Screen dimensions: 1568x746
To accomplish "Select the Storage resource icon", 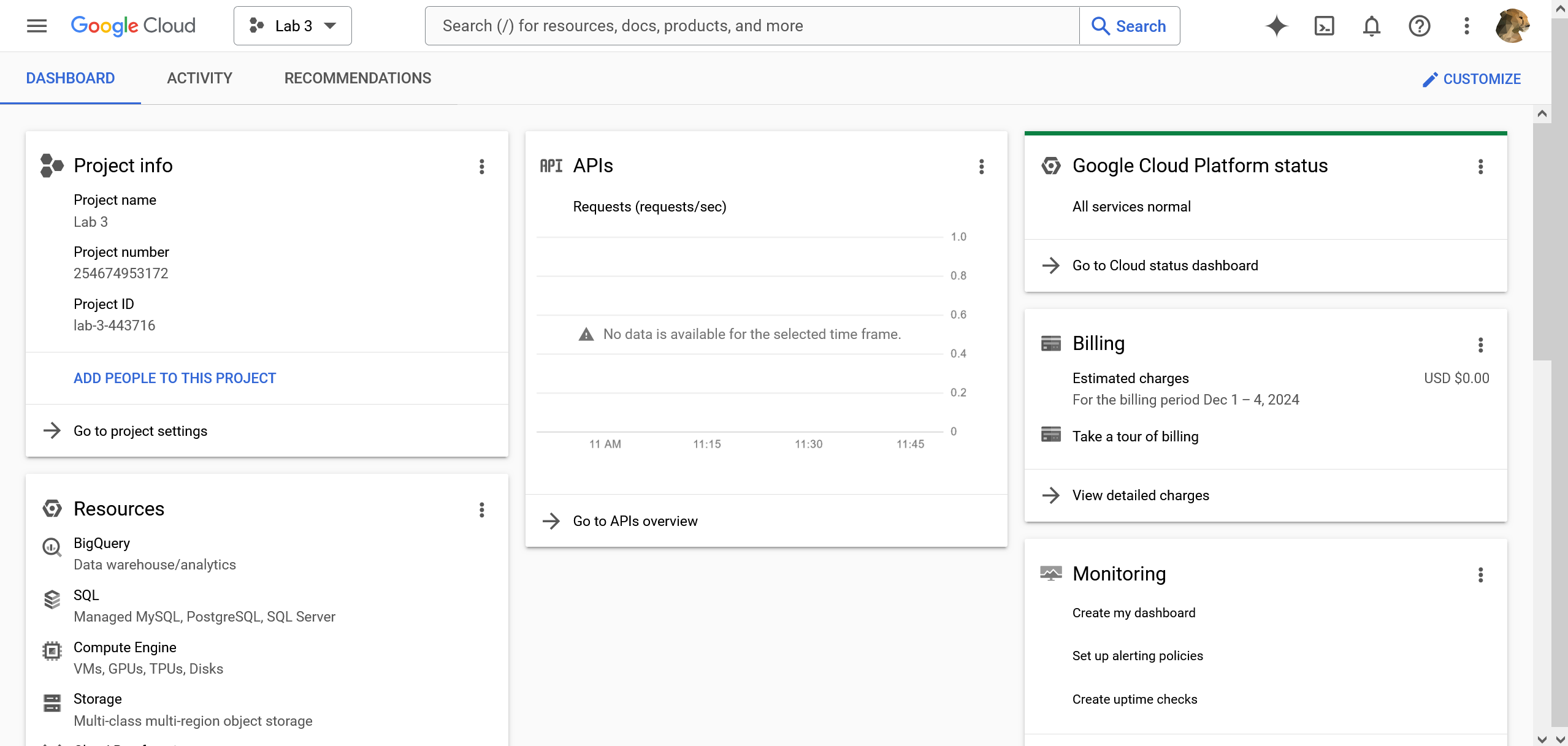I will coord(52,703).
